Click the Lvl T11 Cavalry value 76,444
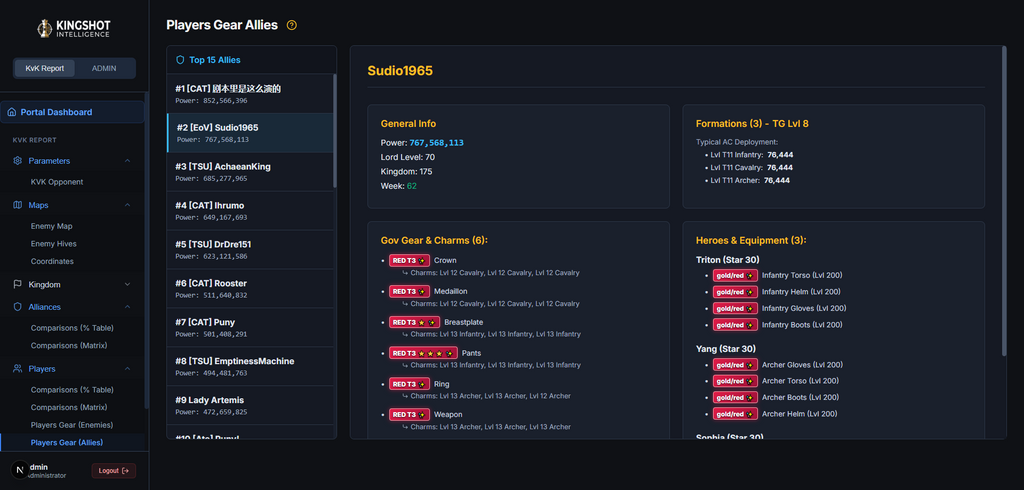The width and height of the screenshot is (1024, 490). point(780,168)
